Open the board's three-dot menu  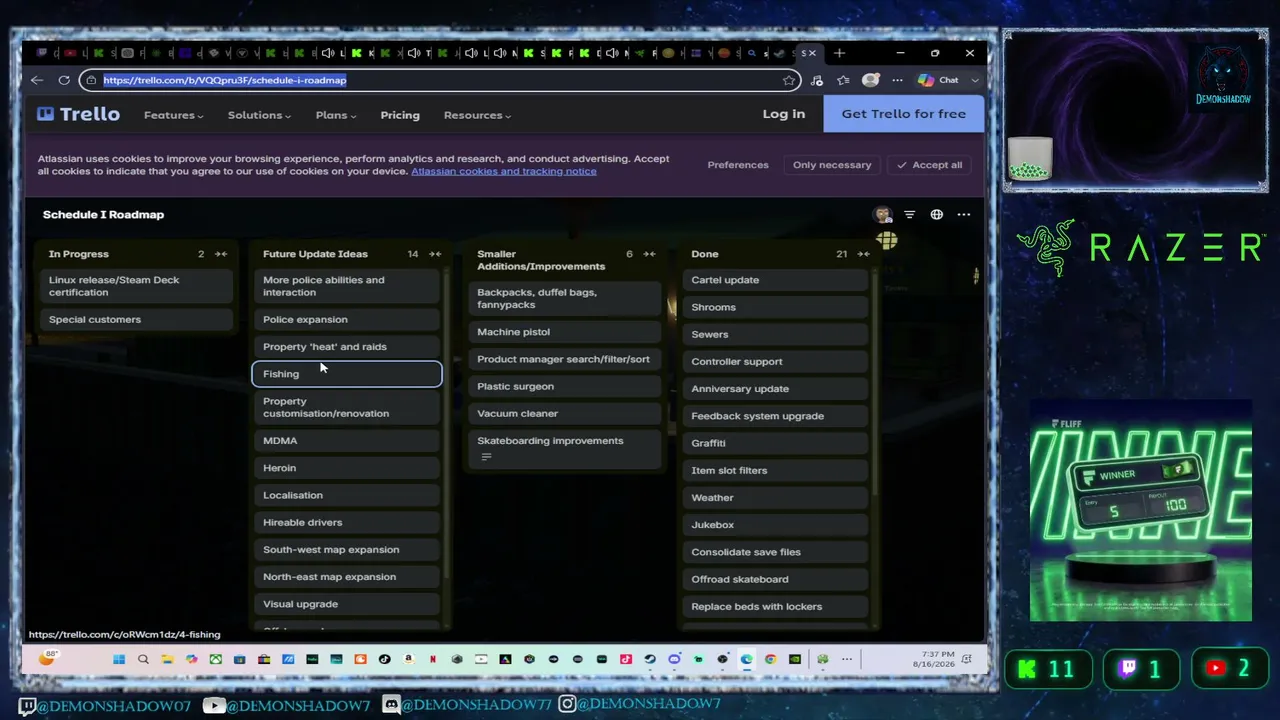pos(963,214)
